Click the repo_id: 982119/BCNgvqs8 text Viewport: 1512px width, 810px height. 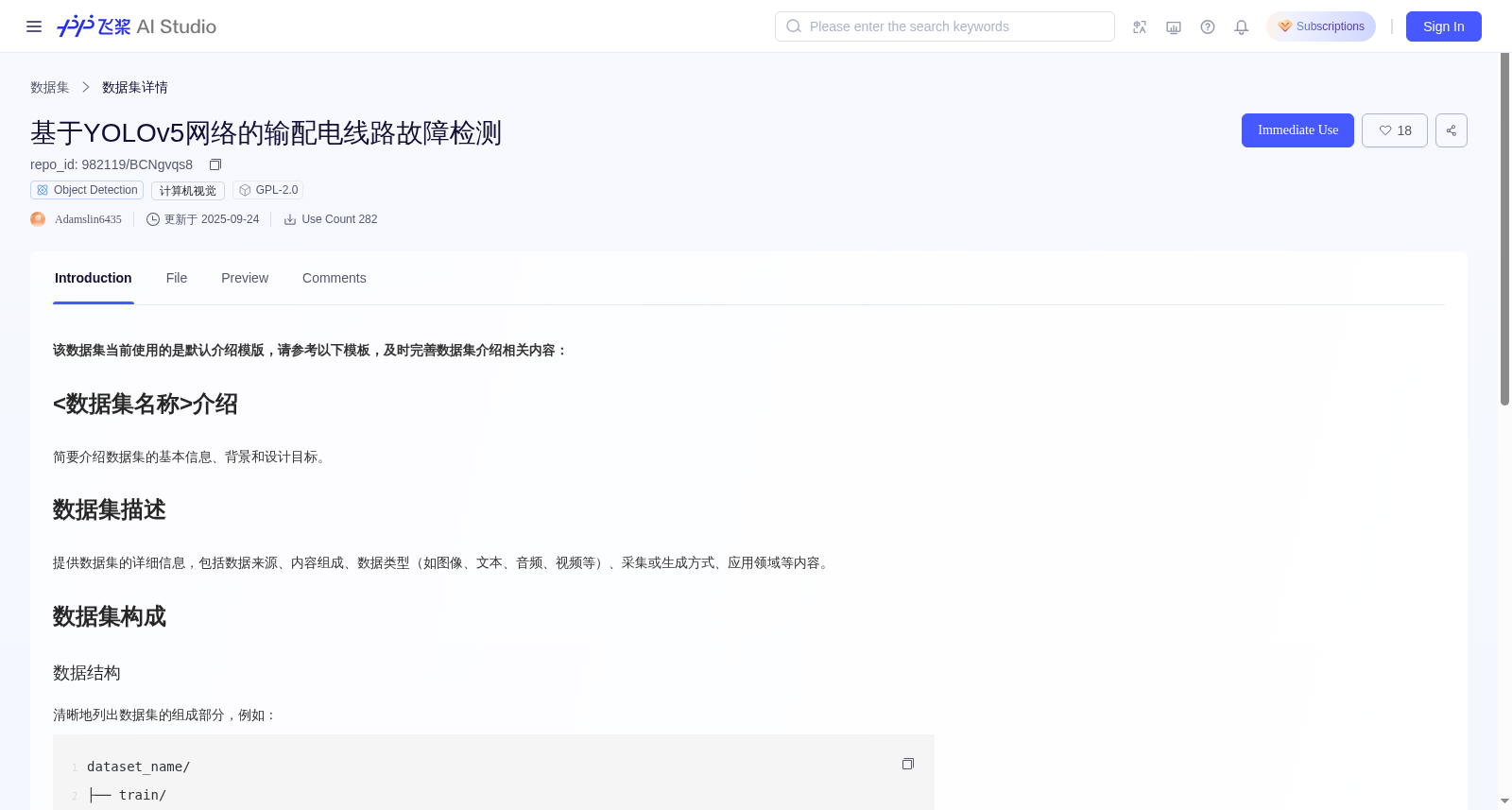point(112,164)
